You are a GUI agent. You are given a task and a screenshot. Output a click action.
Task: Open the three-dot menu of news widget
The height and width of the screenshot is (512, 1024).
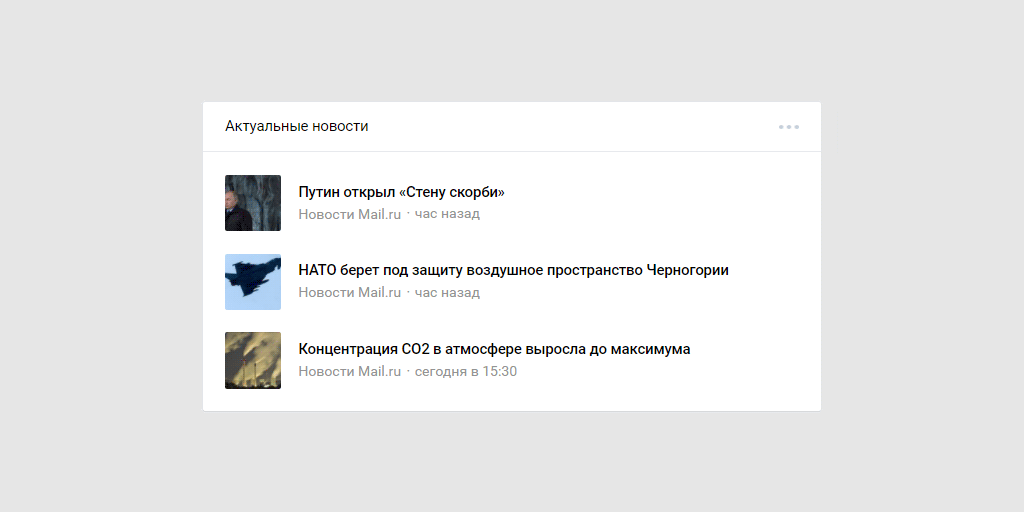pyautogui.click(x=789, y=127)
